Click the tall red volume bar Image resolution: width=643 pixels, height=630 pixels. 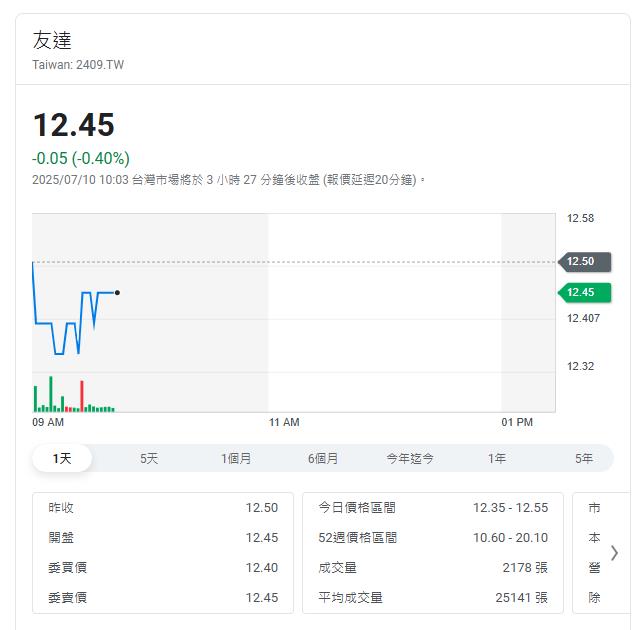[x=82, y=396]
